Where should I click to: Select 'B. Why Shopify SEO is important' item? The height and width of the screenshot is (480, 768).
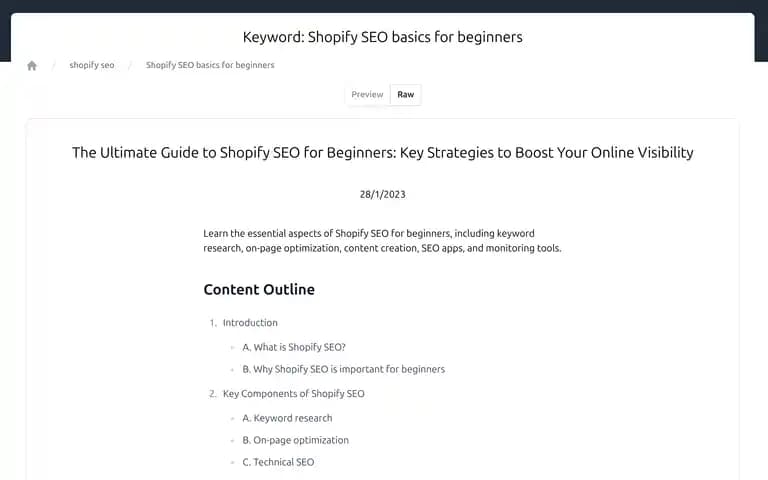[x=344, y=369]
